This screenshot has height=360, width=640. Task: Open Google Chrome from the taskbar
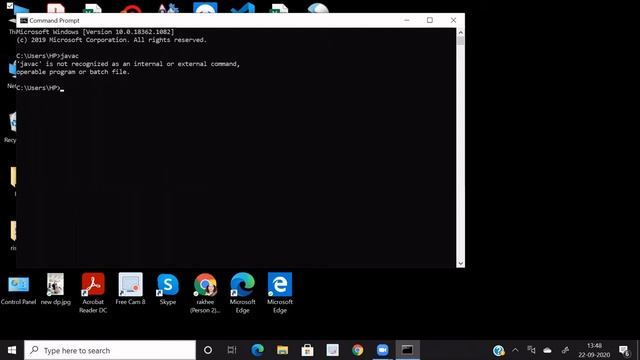(x=358, y=350)
